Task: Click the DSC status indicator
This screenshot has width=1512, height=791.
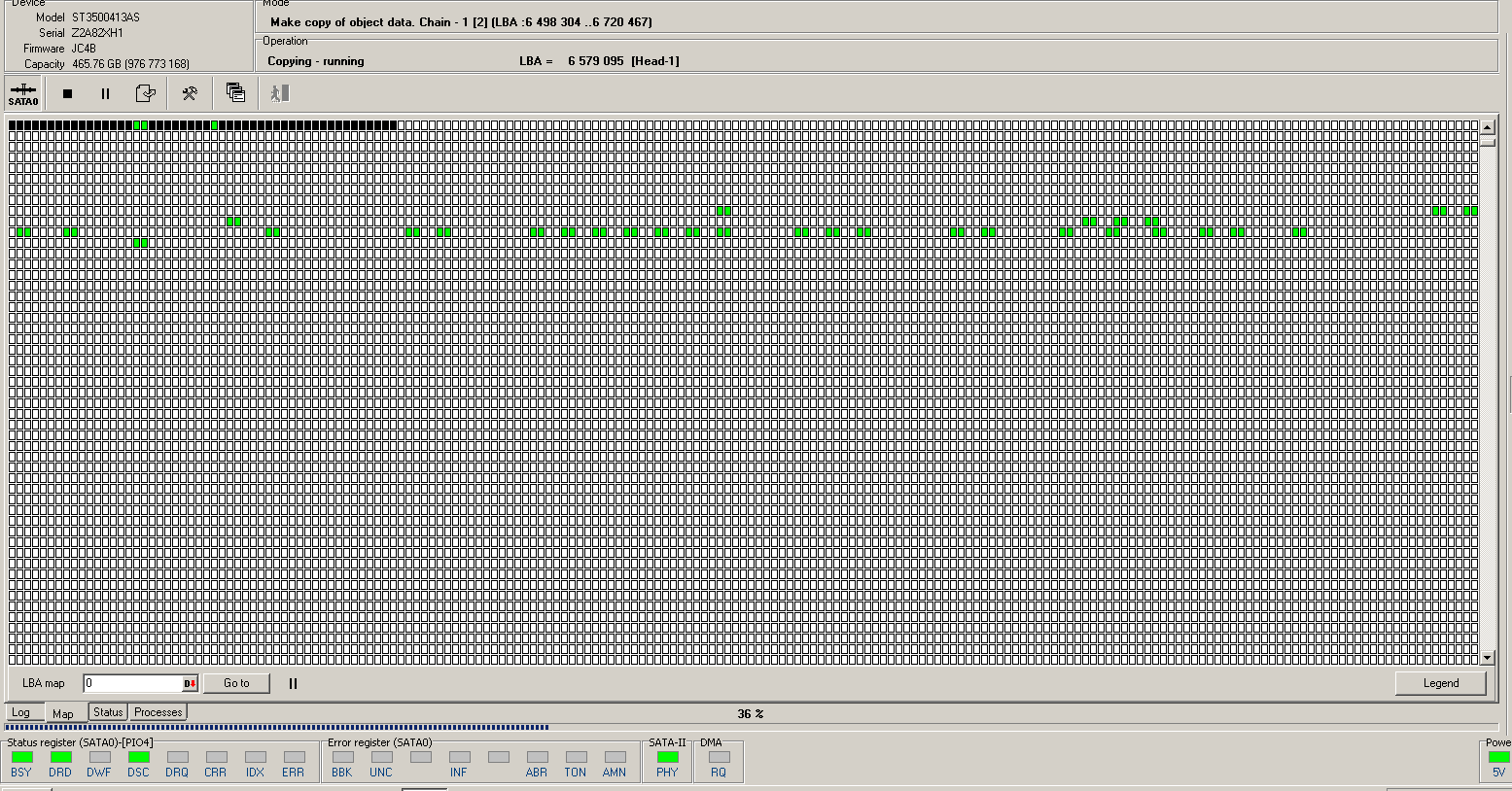Action: [x=138, y=757]
